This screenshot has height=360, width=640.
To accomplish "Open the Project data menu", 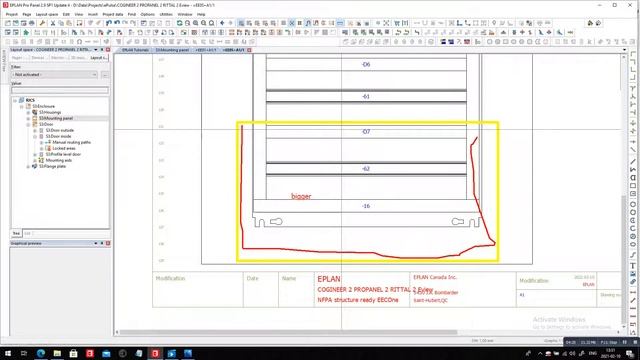I will click(x=113, y=14).
